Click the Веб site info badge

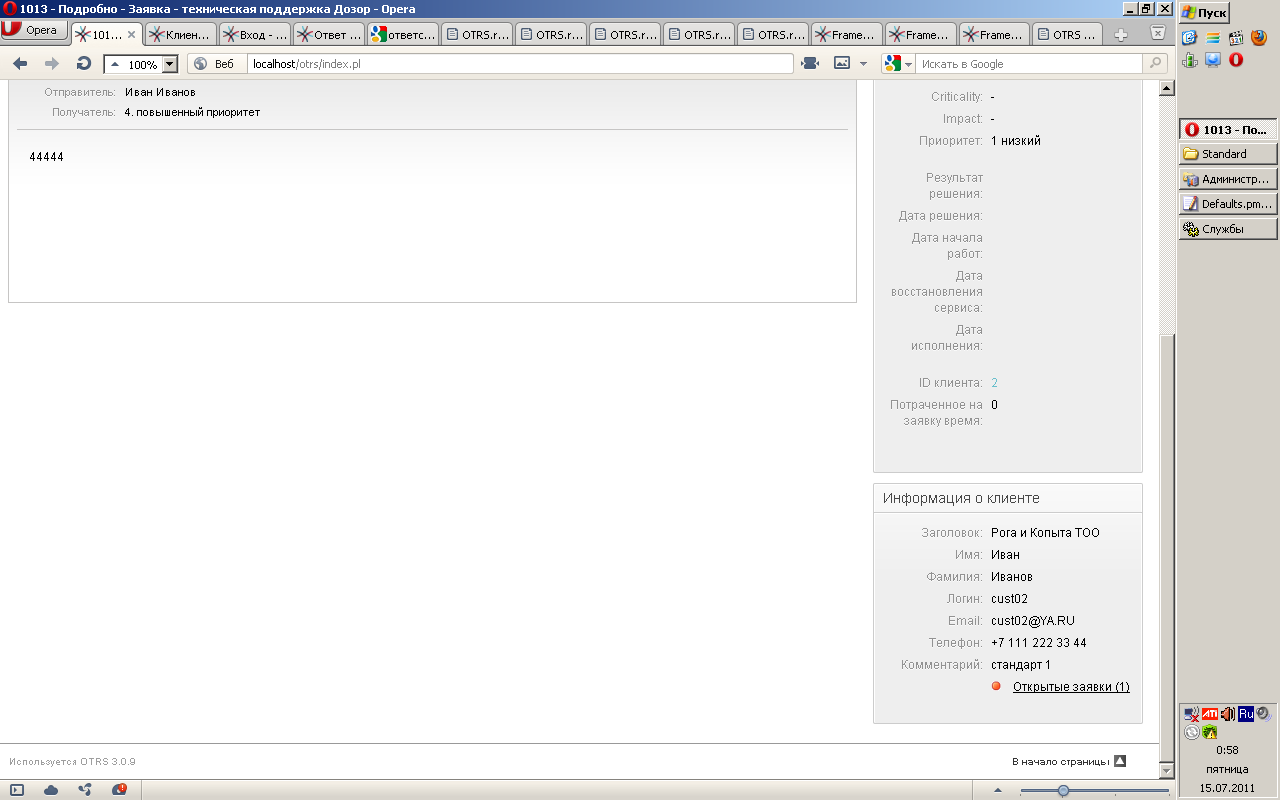215,64
